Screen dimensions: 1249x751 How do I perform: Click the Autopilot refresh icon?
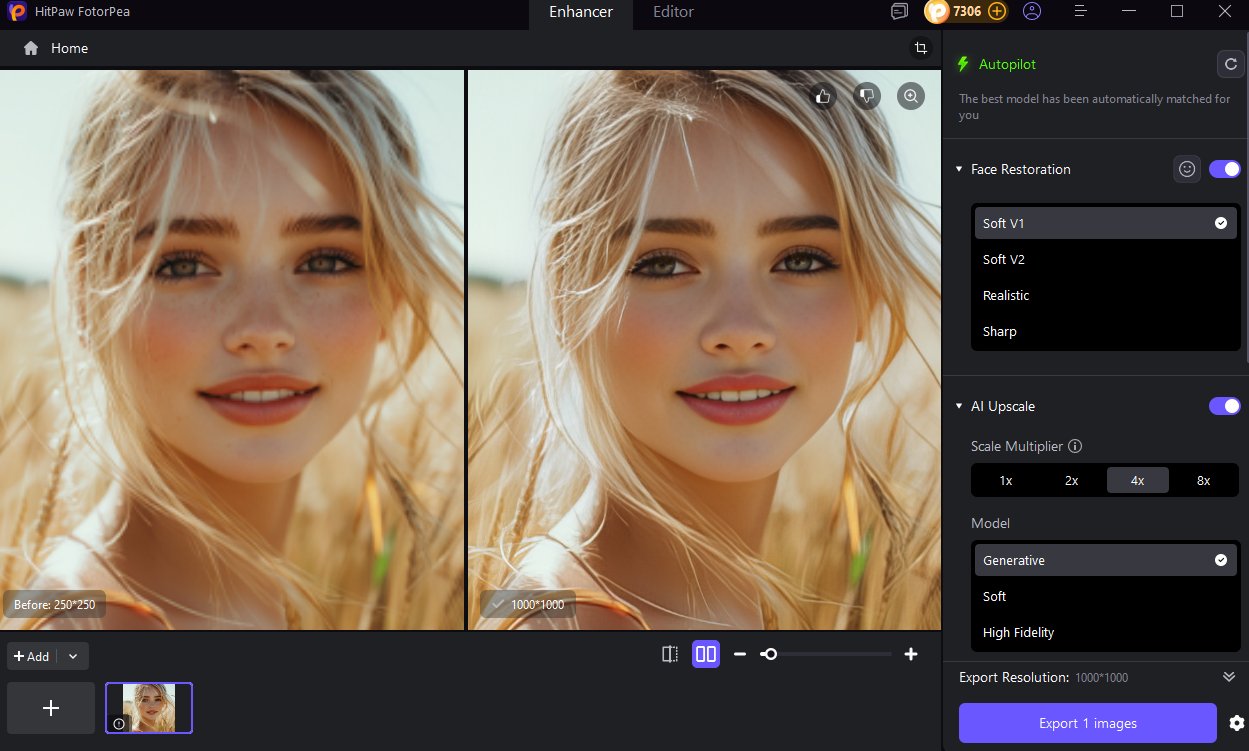[x=1229, y=64]
